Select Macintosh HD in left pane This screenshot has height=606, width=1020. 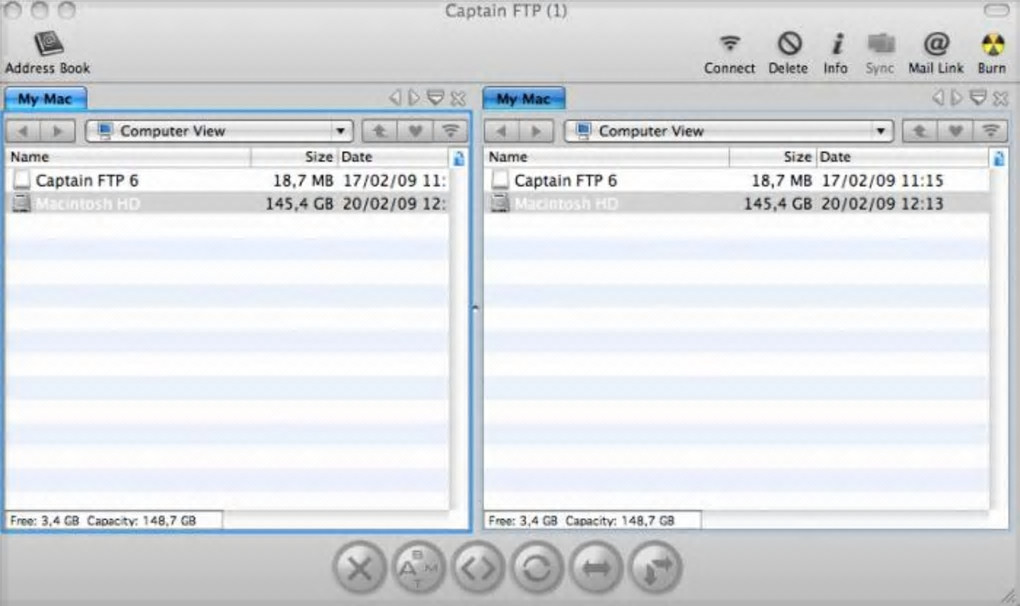click(227, 204)
